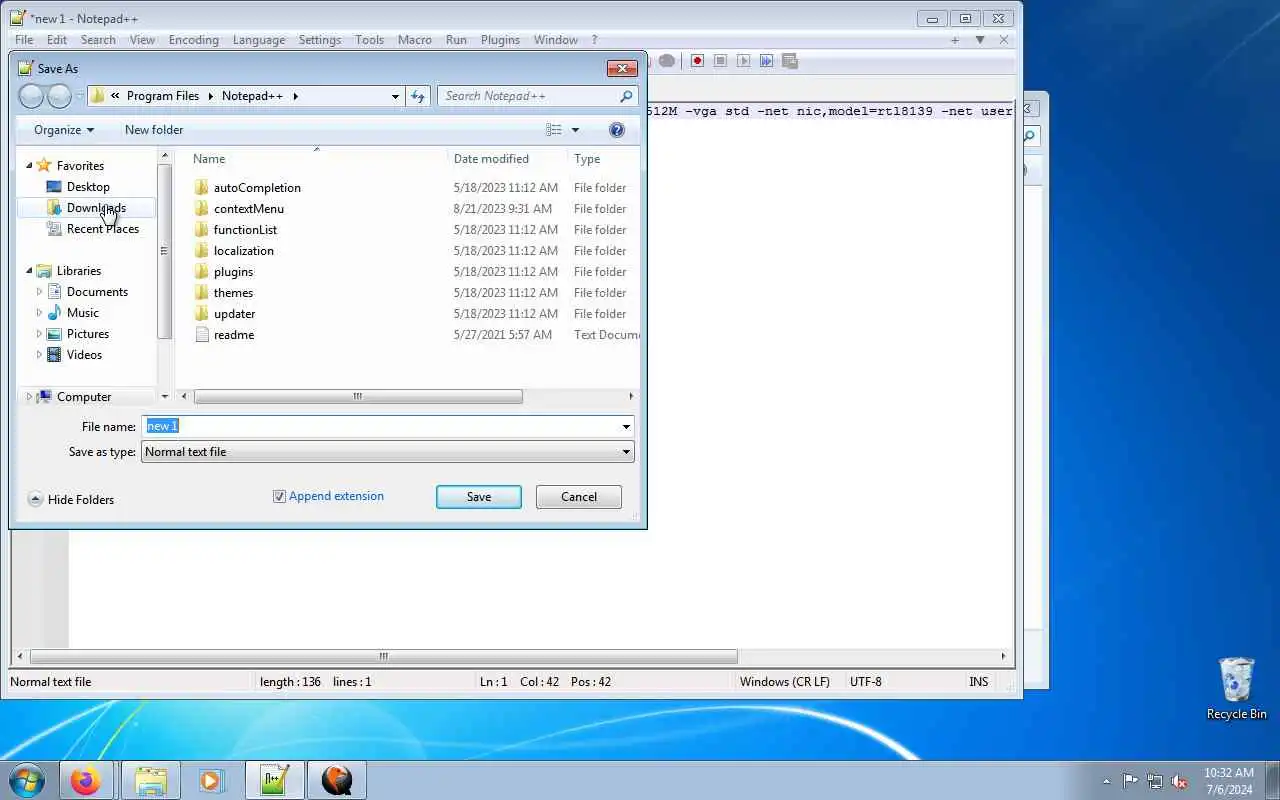Click Hide Folders

pos(71,500)
